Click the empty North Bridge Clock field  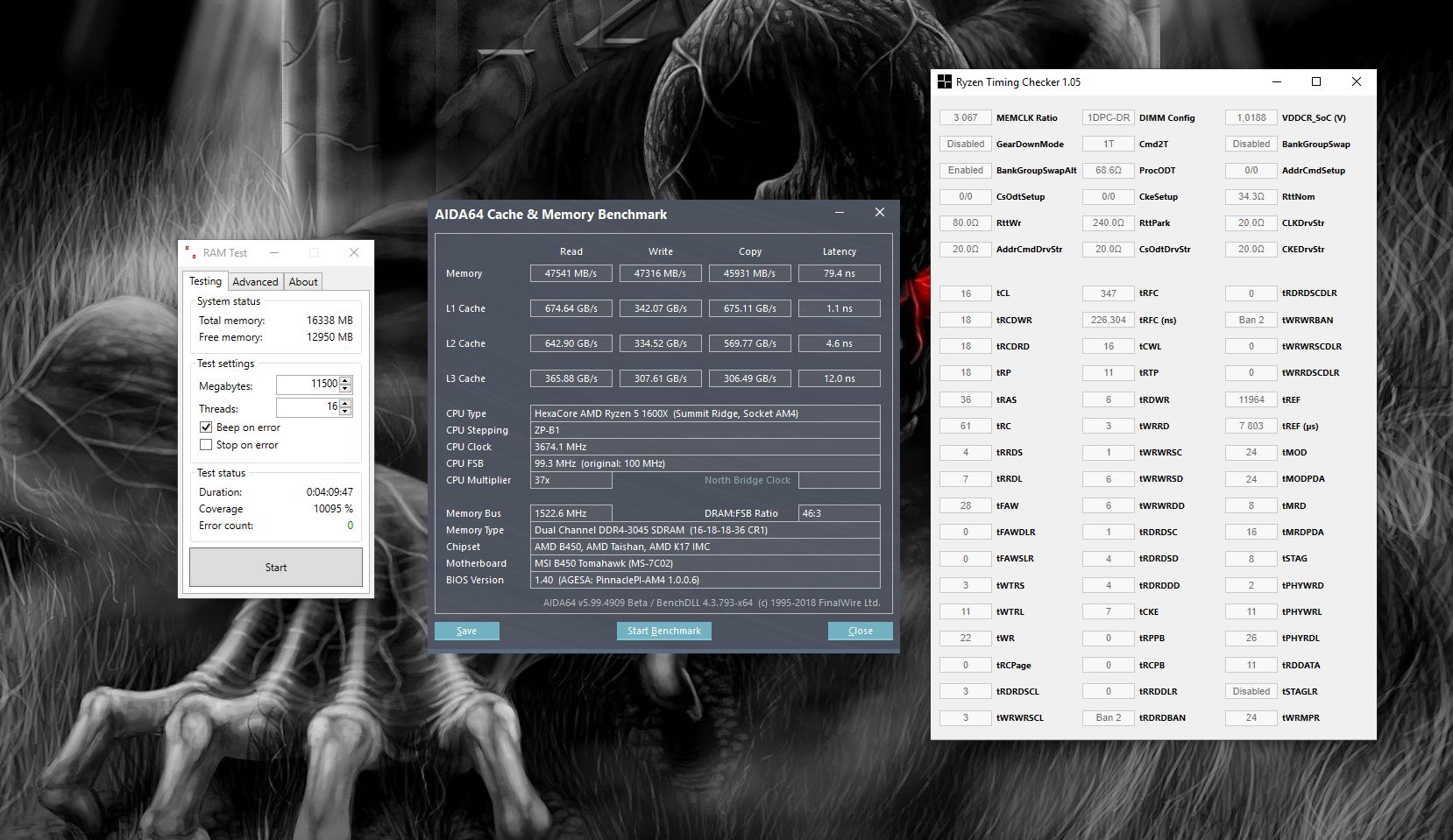pos(840,480)
